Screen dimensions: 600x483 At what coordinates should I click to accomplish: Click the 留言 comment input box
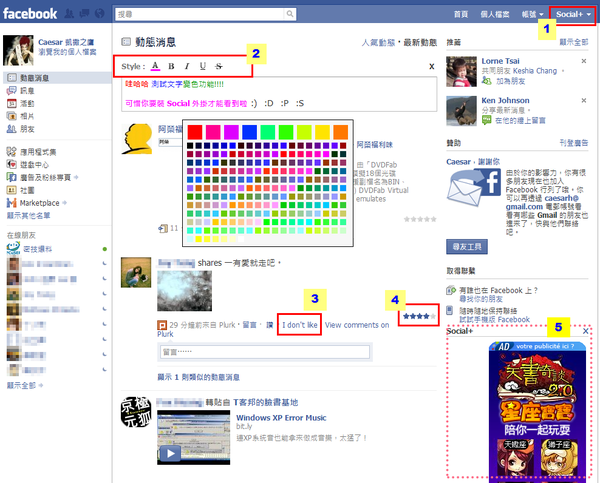pos(265,352)
